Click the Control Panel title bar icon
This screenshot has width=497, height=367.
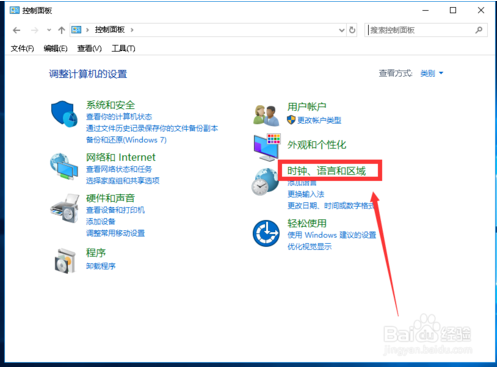14,10
